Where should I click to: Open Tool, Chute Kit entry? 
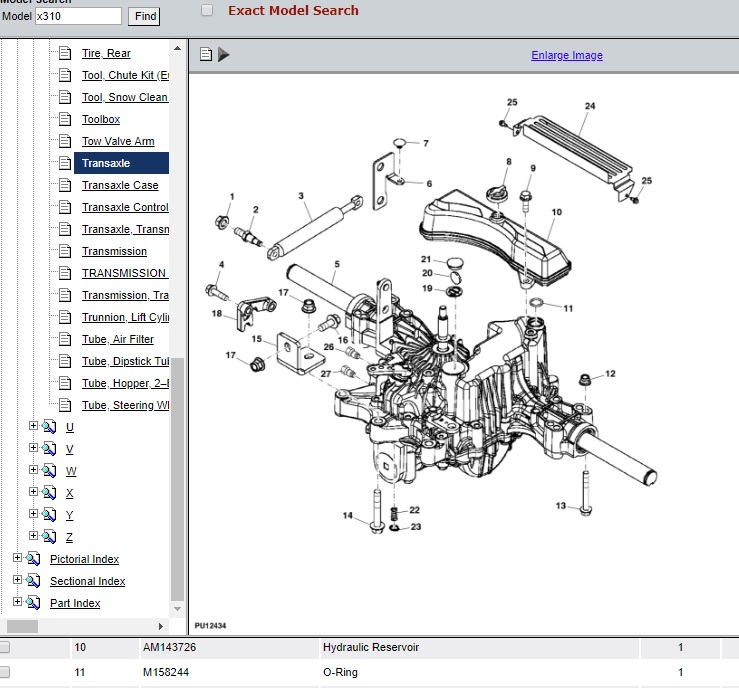125,75
